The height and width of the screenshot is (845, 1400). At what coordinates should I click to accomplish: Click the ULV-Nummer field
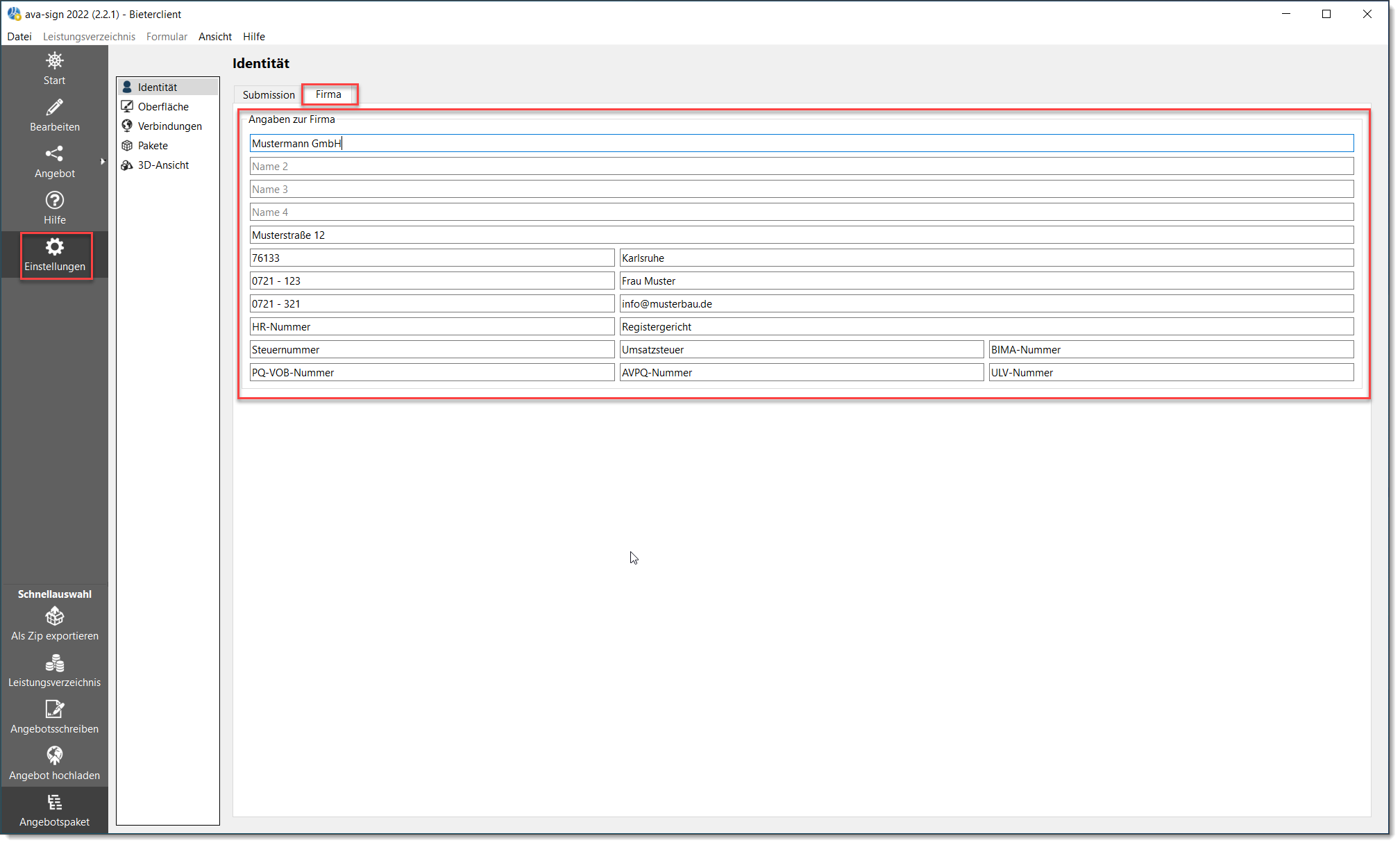(1171, 372)
